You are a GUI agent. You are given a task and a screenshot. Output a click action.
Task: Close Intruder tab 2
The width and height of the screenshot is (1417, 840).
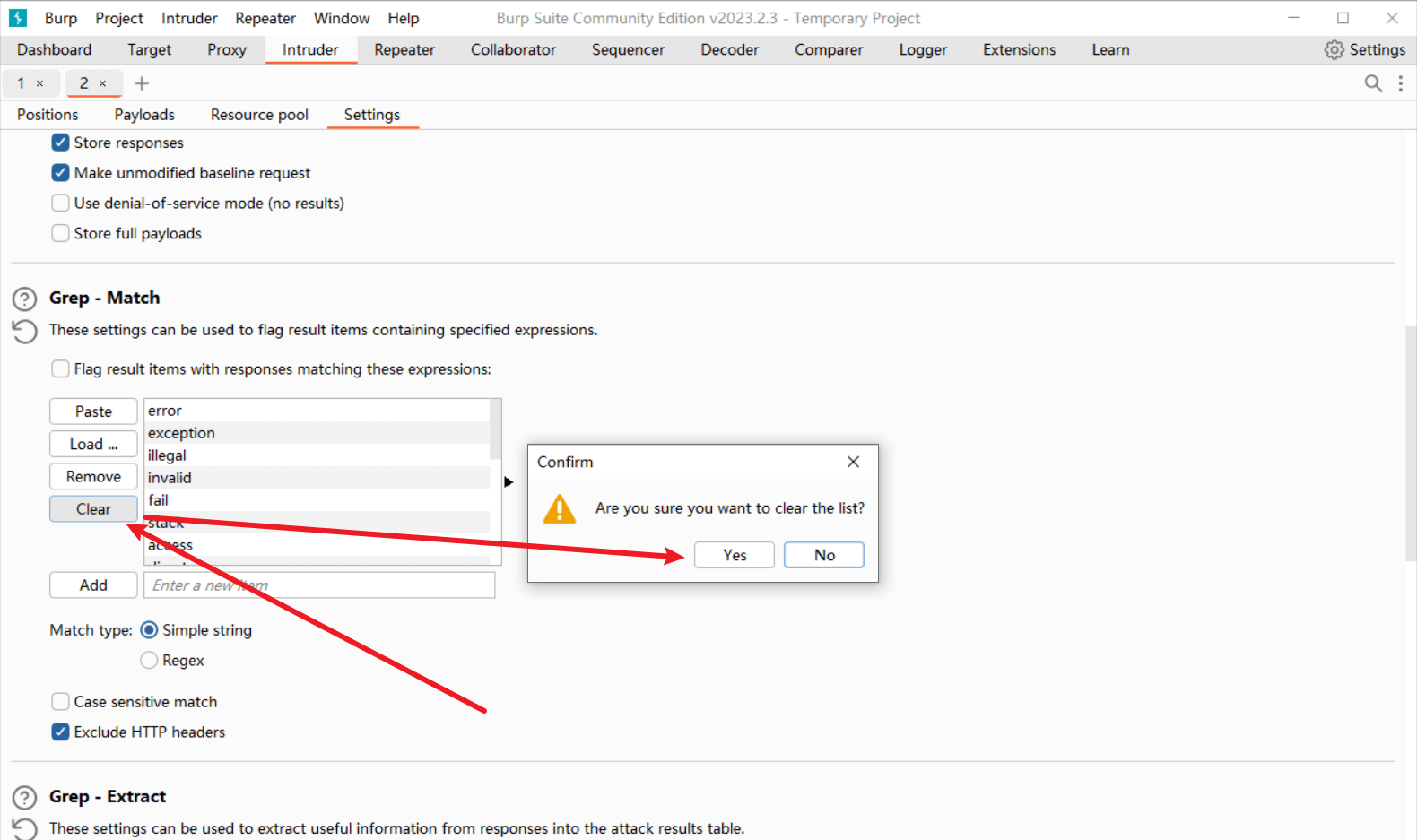[102, 83]
